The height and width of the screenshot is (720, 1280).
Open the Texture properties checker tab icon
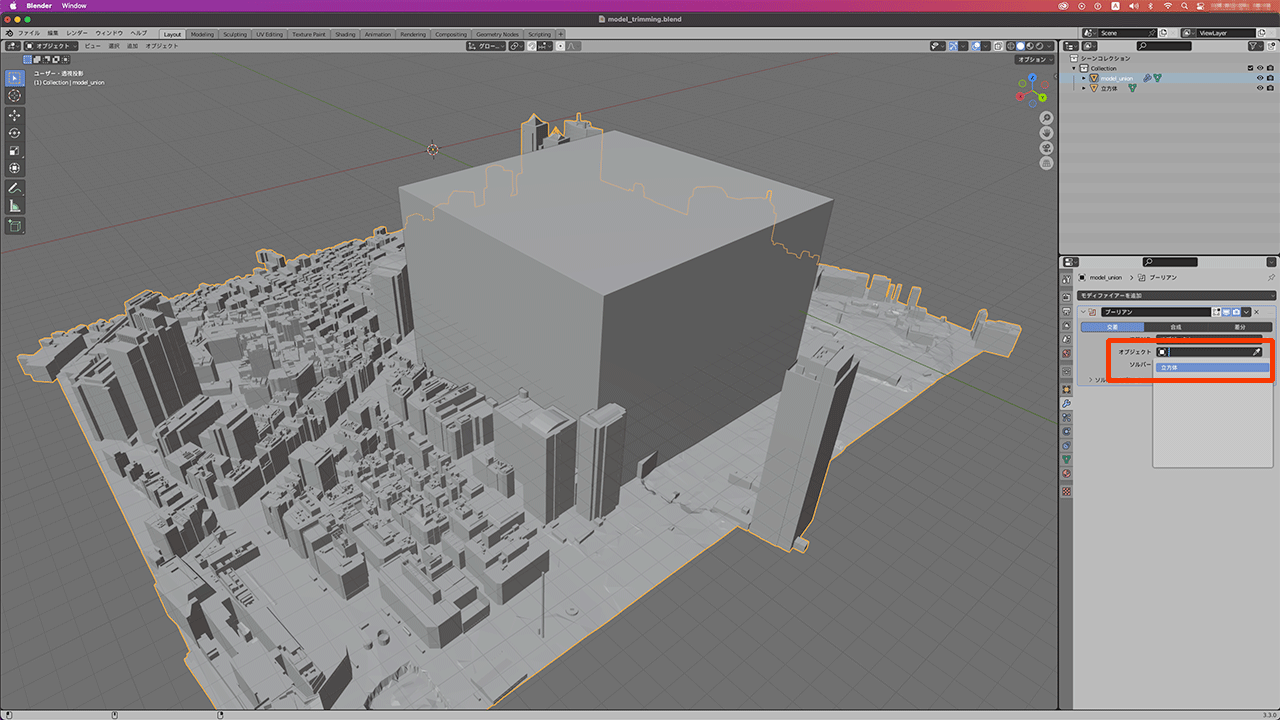(1066, 491)
